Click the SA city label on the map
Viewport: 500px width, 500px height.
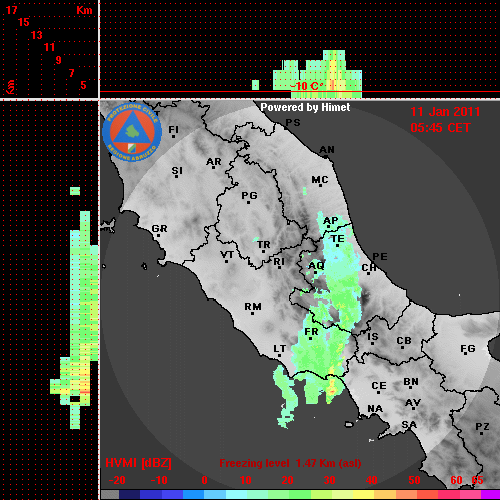pyautogui.click(x=409, y=425)
